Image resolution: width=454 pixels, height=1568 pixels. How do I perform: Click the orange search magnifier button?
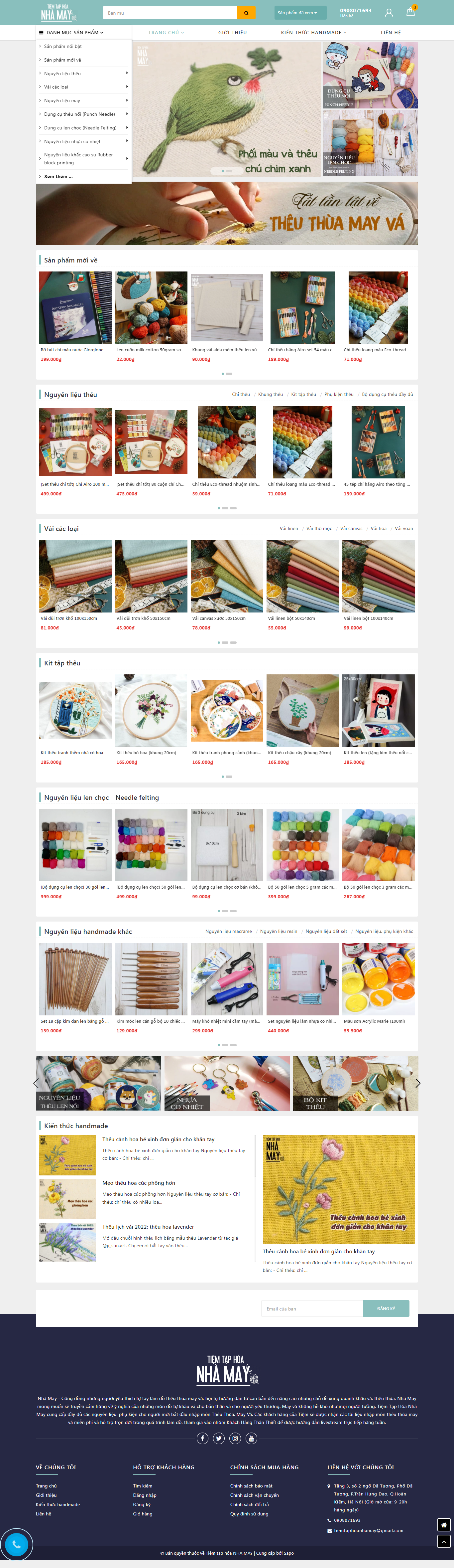246,13
